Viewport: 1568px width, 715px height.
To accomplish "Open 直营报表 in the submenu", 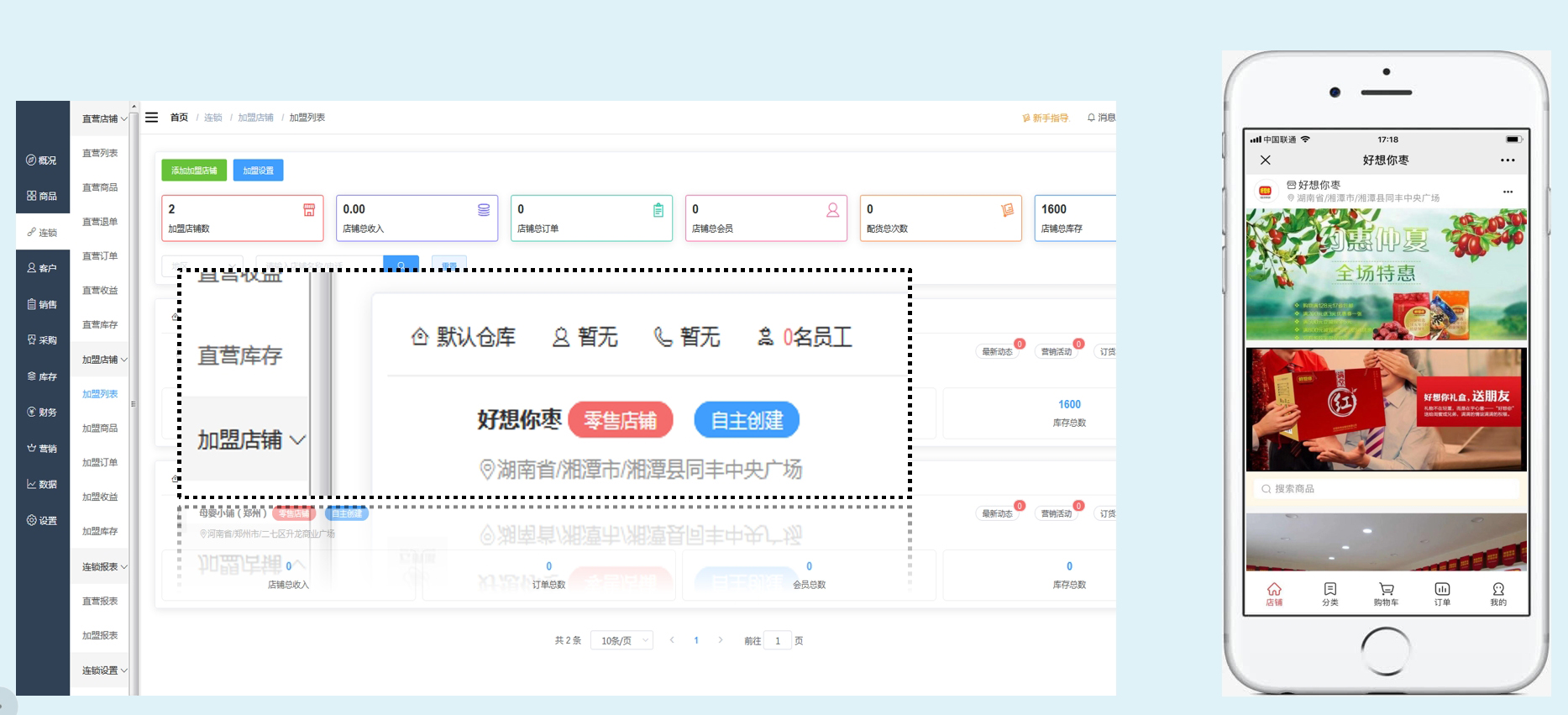I will click(x=100, y=602).
